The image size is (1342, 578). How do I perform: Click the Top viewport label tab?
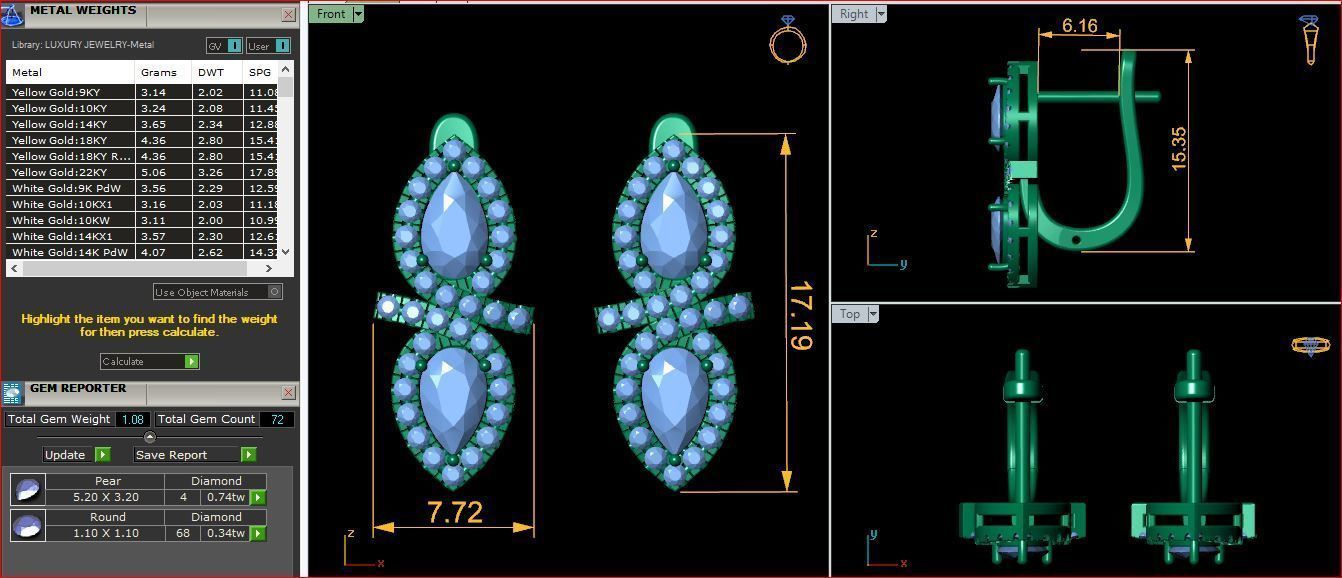tap(850, 314)
